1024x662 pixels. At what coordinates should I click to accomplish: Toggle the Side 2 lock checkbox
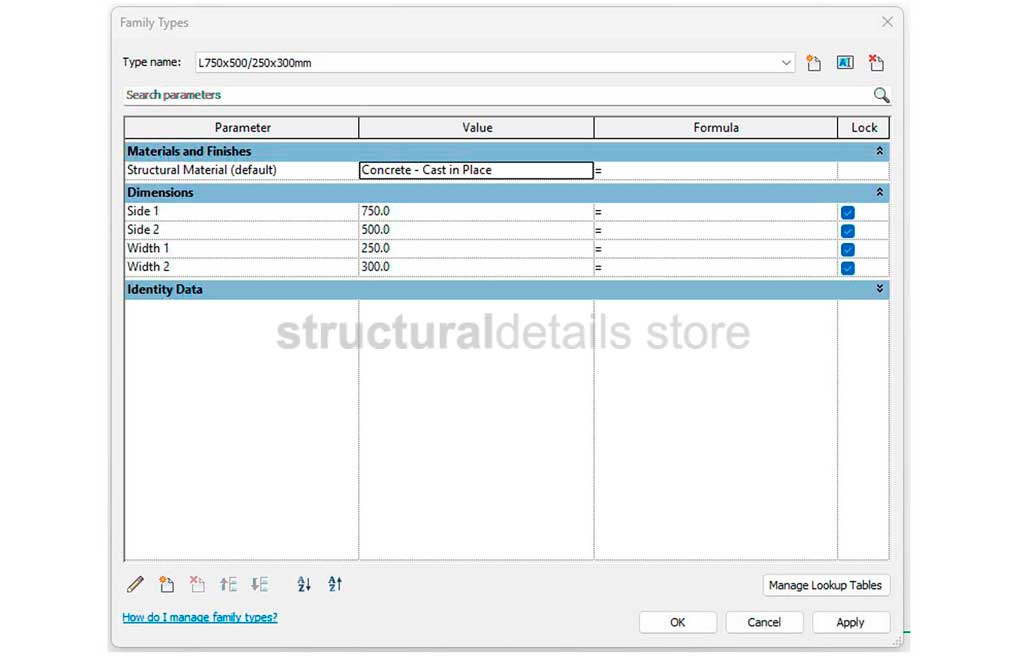point(848,231)
